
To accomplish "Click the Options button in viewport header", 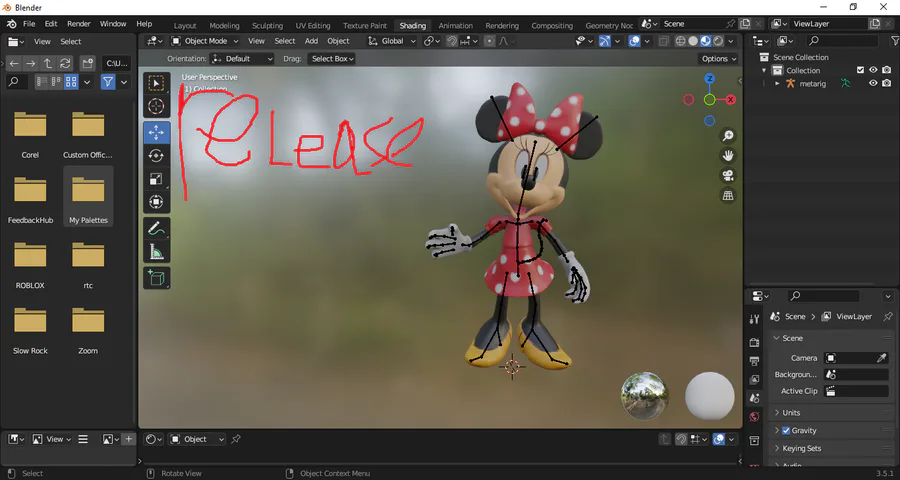I will tap(719, 59).
